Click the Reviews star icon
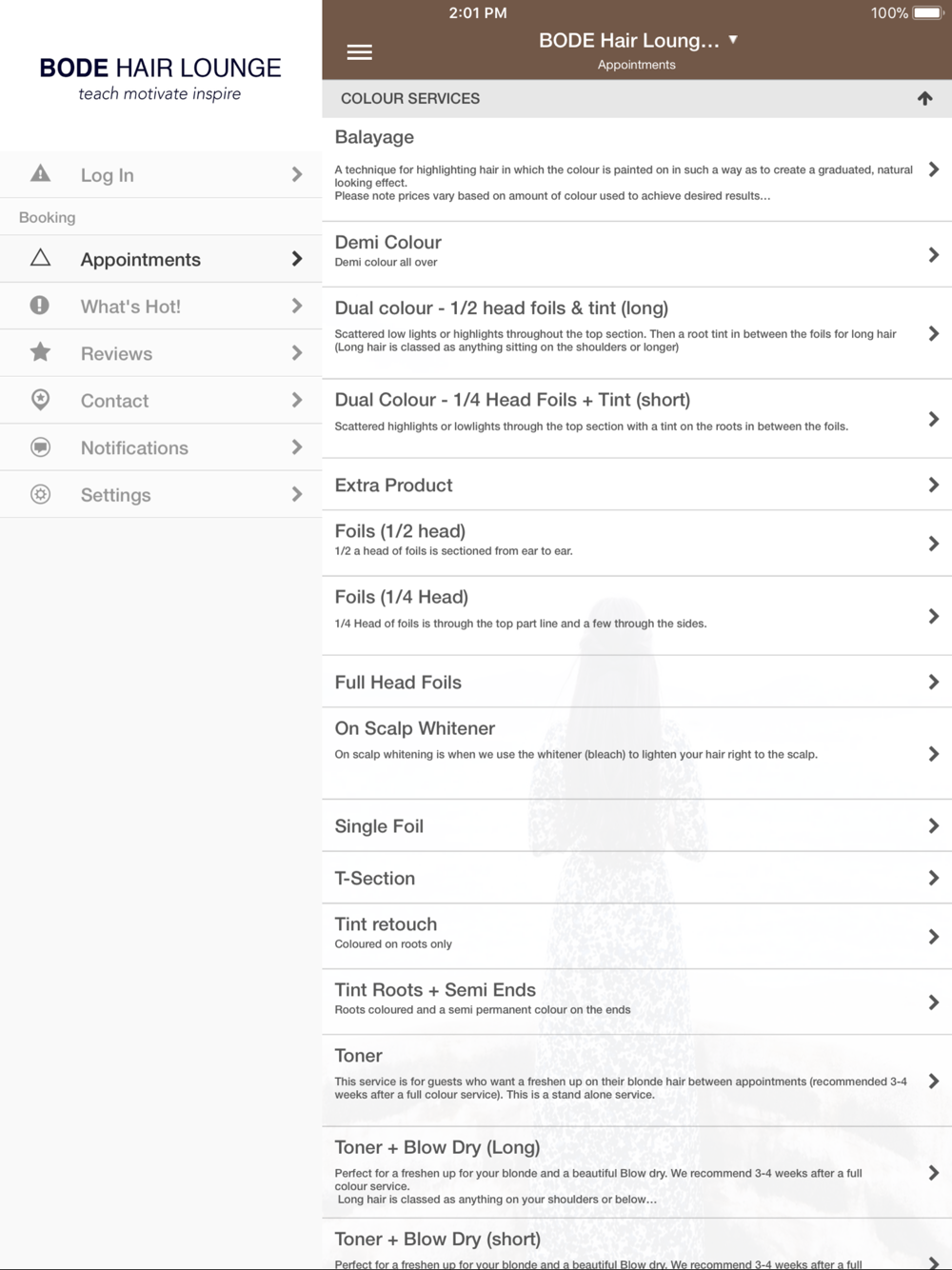The width and height of the screenshot is (952, 1270). 40,352
